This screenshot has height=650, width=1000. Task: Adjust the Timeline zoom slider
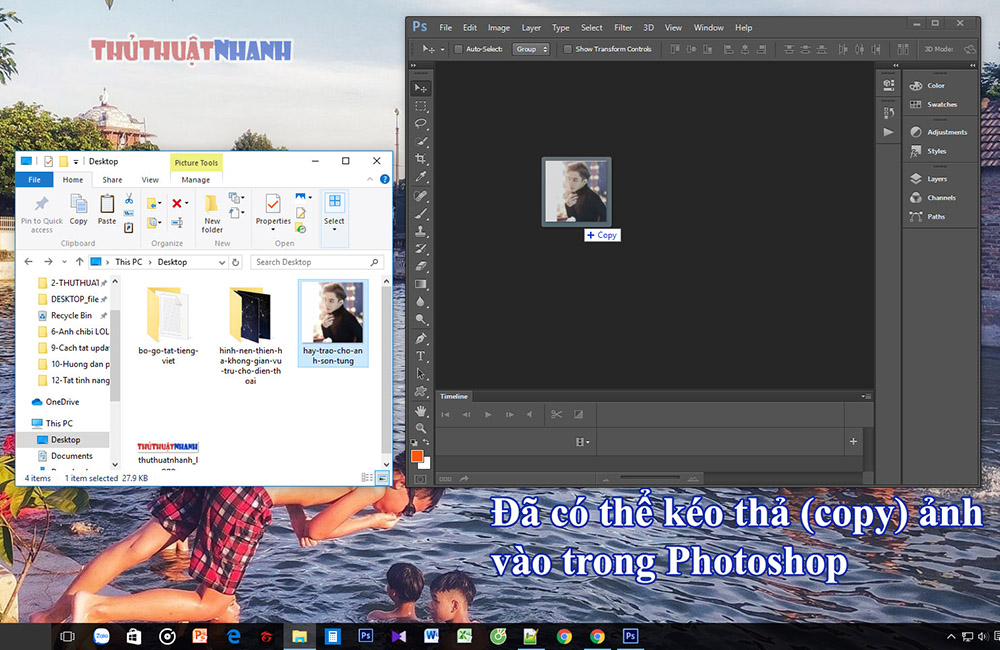(x=649, y=477)
